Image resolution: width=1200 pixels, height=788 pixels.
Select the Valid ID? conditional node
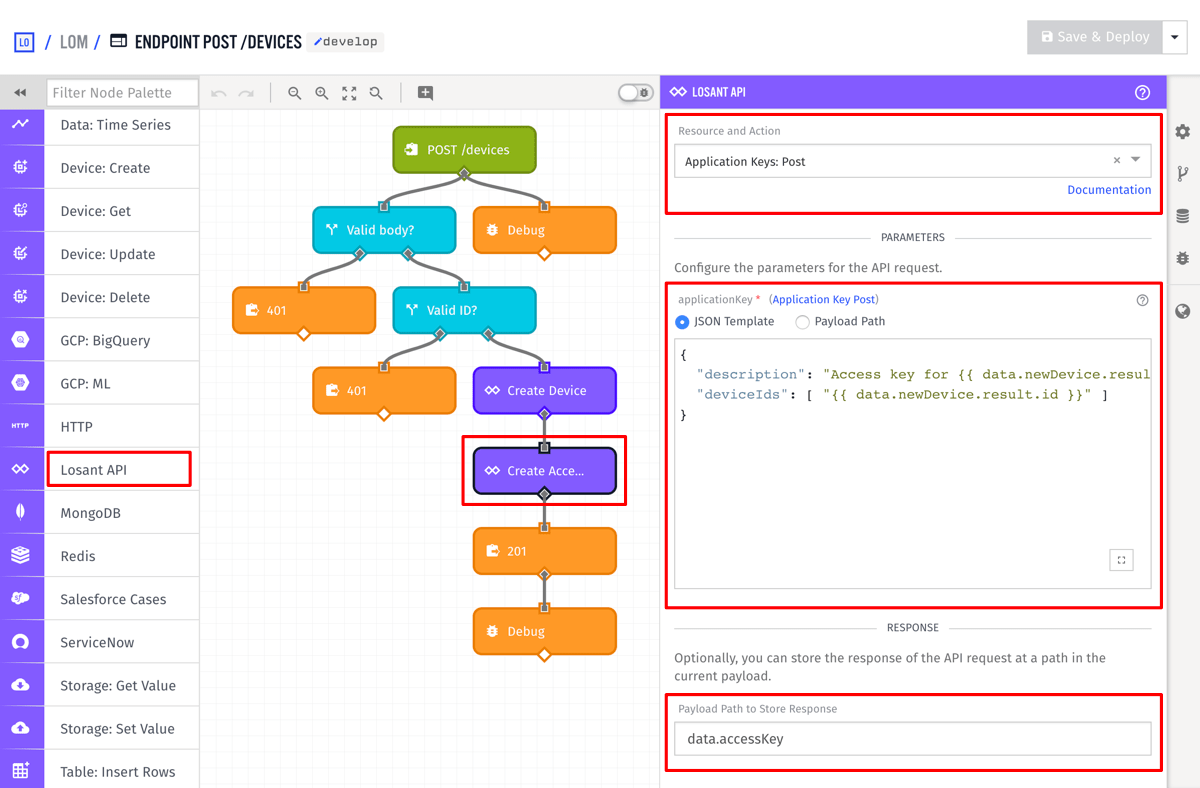[x=464, y=310]
